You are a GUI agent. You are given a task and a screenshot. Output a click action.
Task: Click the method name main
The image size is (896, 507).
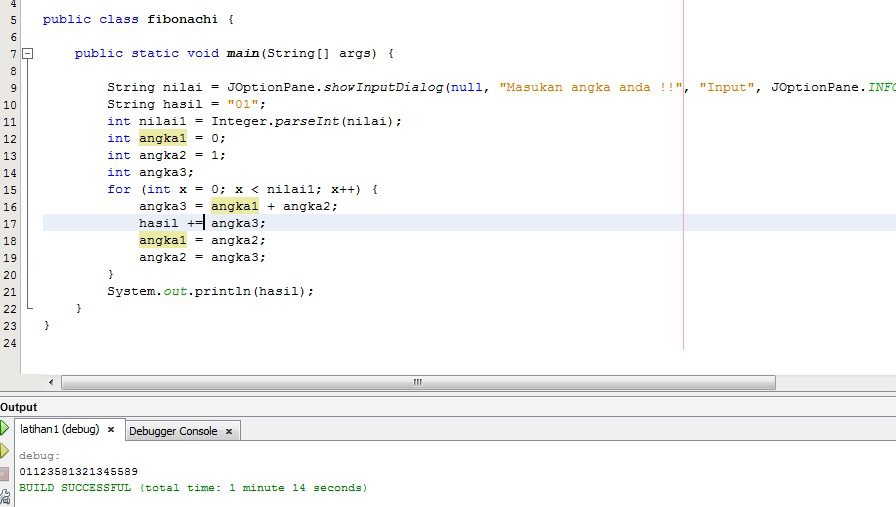point(243,53)
